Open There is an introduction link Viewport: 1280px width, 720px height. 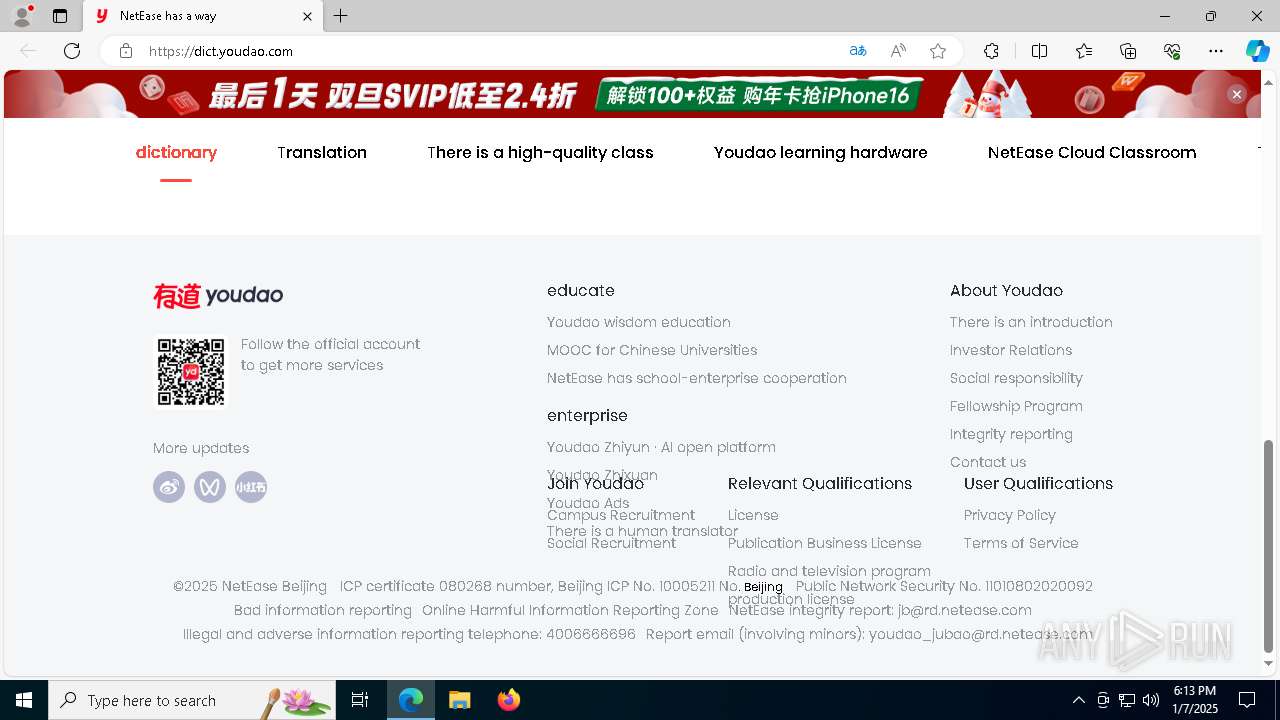coord(1031,322)
